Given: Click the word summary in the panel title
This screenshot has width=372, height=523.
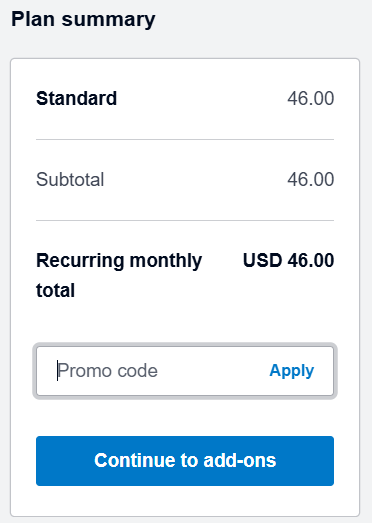Looking at the screenshot, I should pos(108,20).
